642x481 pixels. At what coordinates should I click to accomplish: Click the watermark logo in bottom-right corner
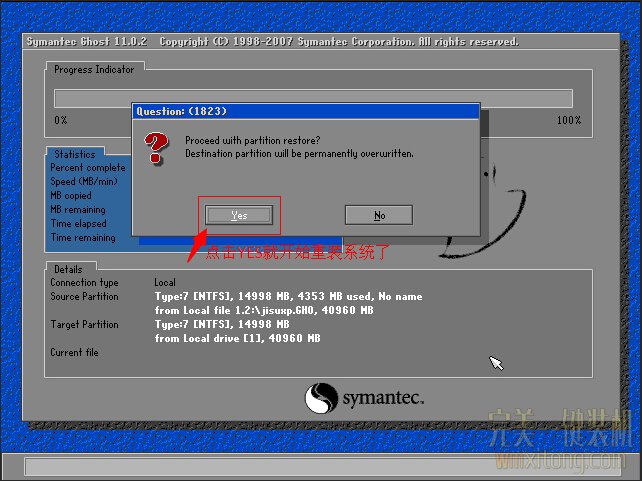point(556,438)
